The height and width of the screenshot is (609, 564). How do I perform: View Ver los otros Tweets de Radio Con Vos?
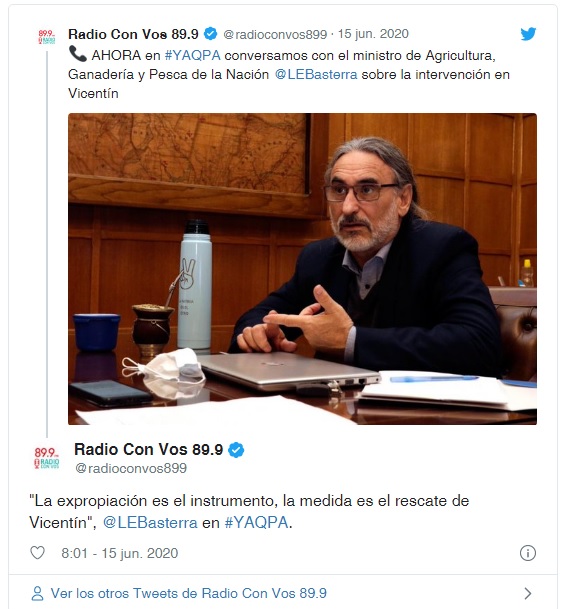click(x=189, y=593)
